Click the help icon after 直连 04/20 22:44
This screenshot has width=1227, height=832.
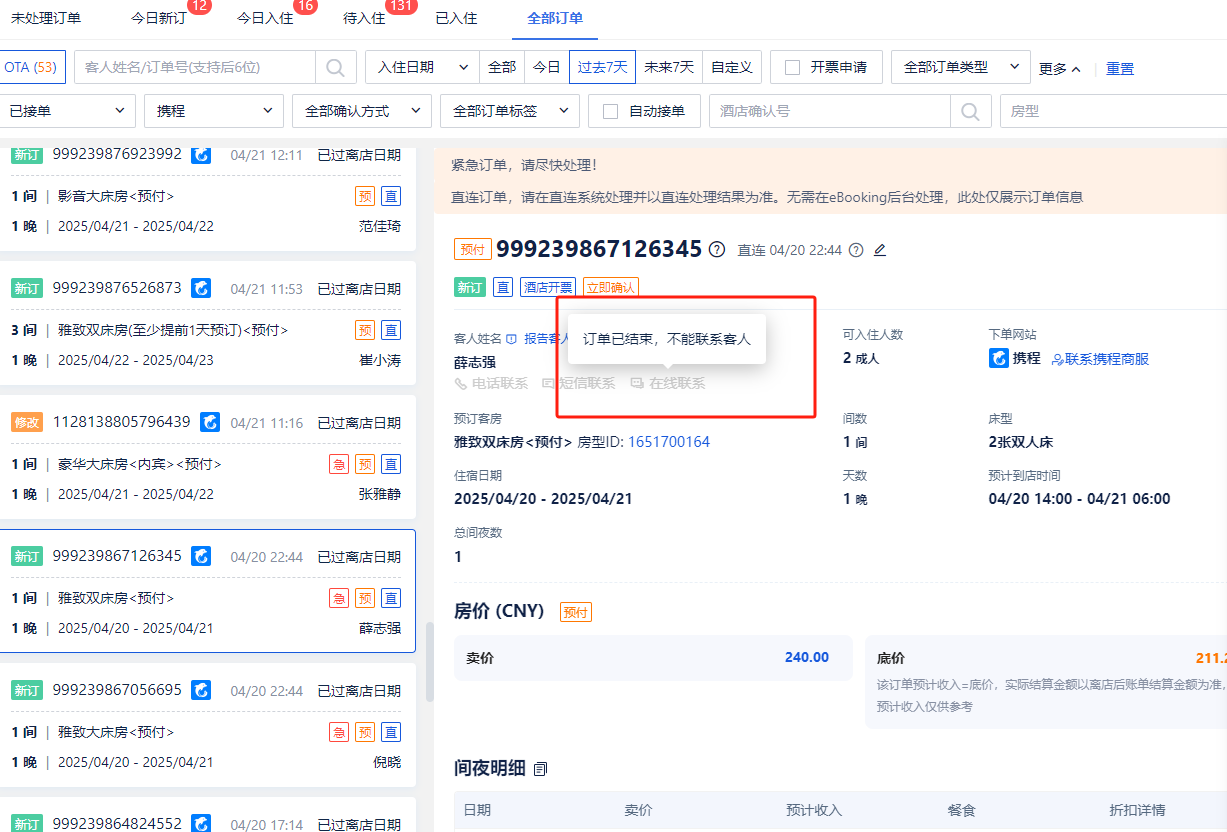856,250
